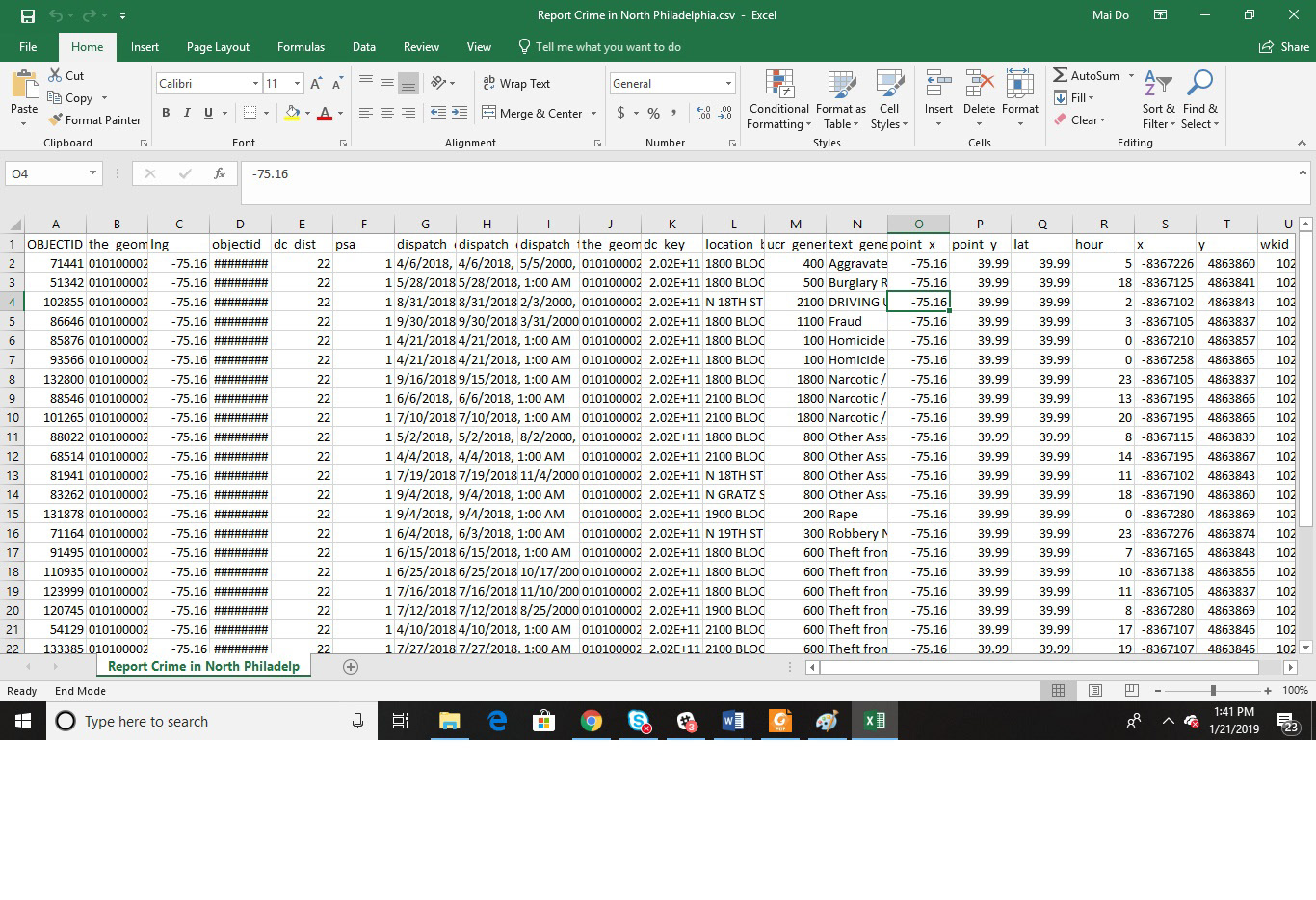Apply center horizontal alignment
This screenshot has width=1316, height=900.
point(386,113)
